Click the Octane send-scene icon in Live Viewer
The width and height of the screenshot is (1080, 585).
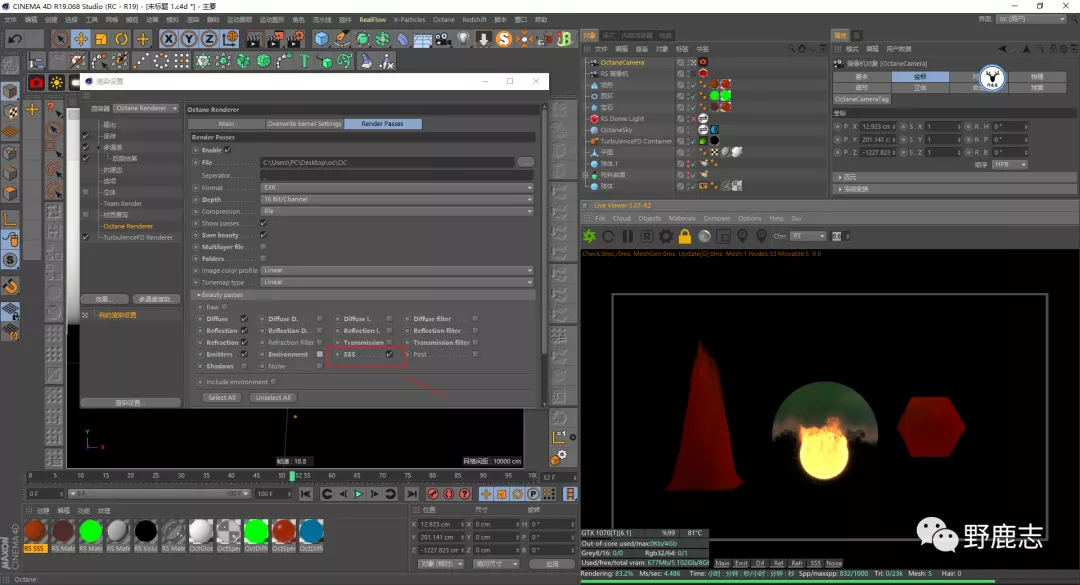click(x=590, y=237)
